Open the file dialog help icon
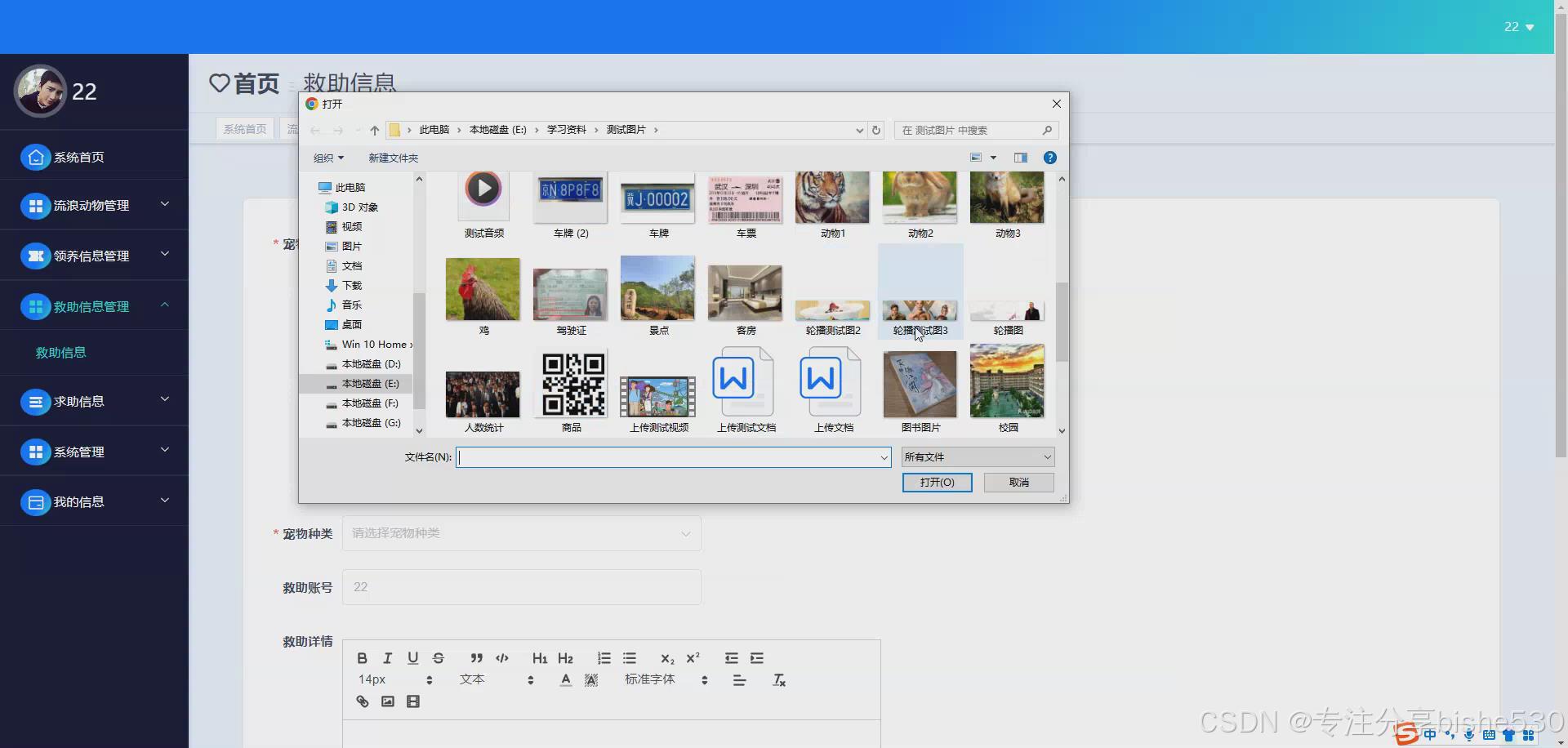The height and width of the screenshot is (748, 1568). pyautogui.click(x=1050, y=158)
